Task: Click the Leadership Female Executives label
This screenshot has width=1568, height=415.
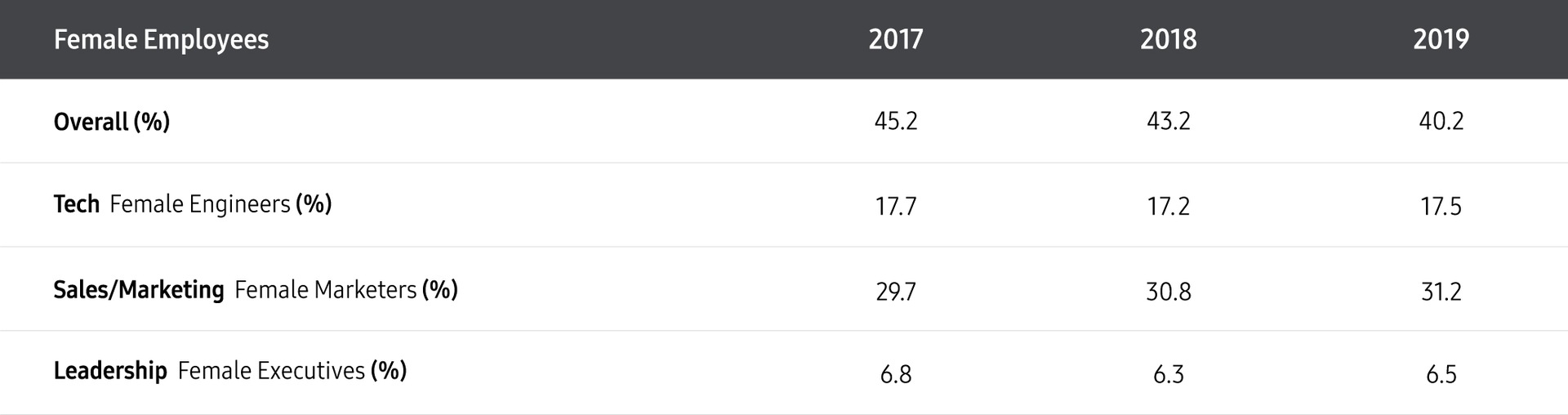Action: [x=230, y=371]
